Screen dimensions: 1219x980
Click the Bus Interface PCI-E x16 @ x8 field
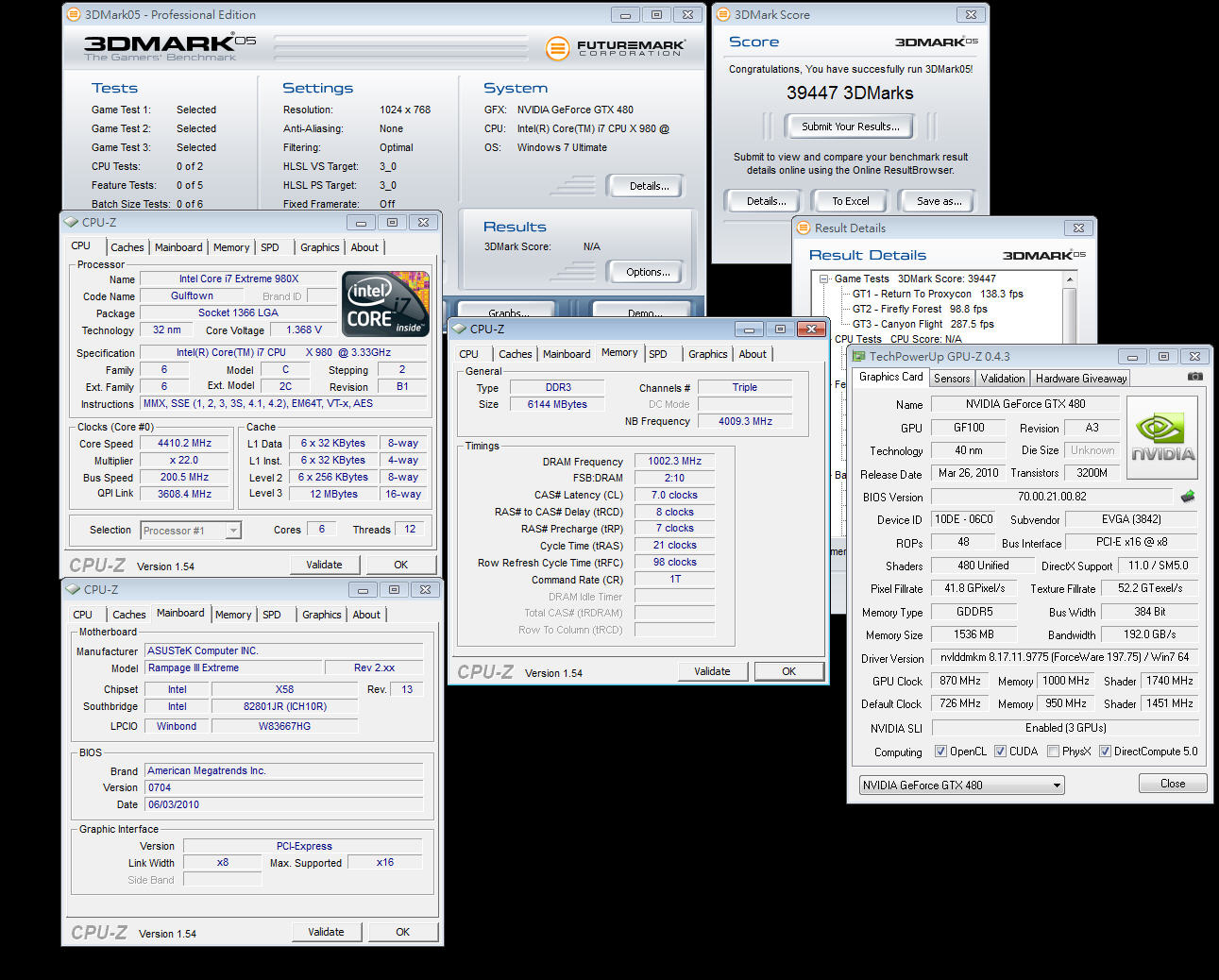[x=1131, y=543]
